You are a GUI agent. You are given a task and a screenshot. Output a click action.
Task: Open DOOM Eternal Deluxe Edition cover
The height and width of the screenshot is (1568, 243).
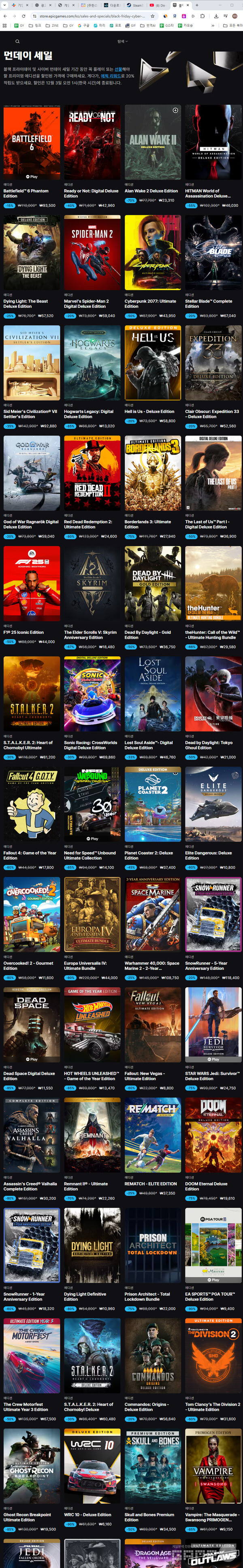[213, 1134]
